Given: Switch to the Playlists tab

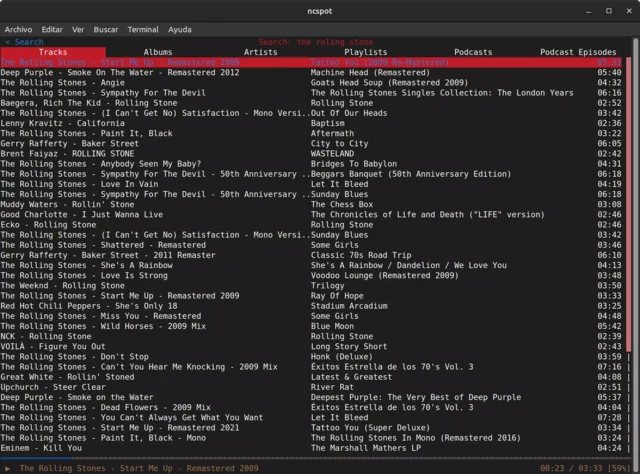Looking at the screenshot, I should 366,52.
